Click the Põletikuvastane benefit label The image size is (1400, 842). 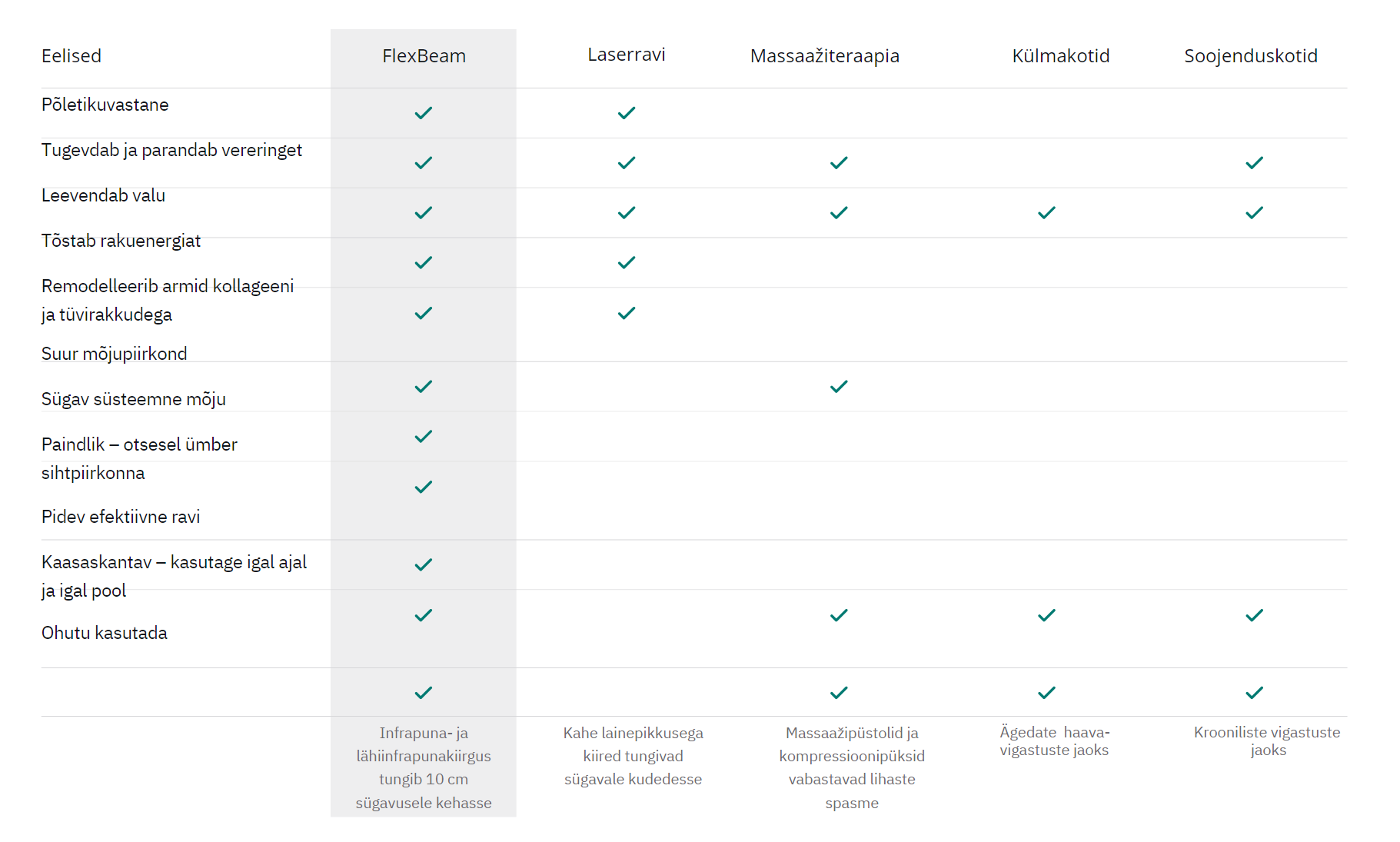coord(105,105)
